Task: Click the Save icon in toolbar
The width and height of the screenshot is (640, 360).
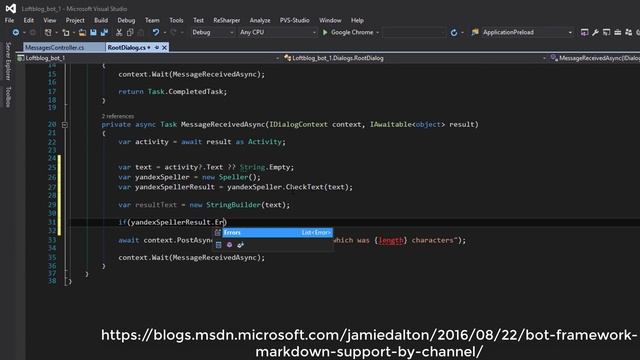Action: tap(93, 32)
